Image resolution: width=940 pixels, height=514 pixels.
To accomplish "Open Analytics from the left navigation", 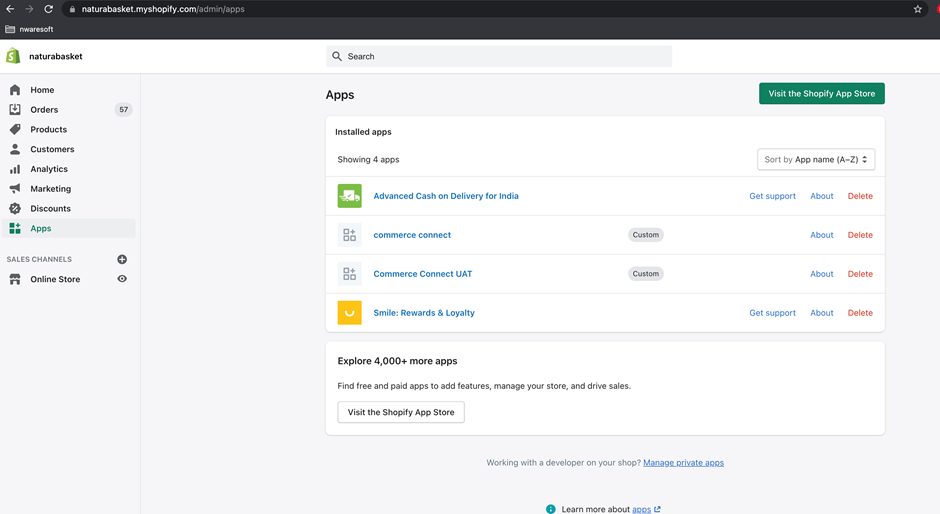I will click(x=48, y=169).
